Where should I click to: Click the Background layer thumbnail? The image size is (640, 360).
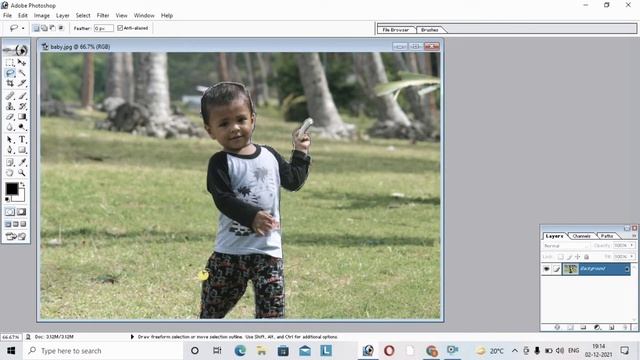coord(571,269)
